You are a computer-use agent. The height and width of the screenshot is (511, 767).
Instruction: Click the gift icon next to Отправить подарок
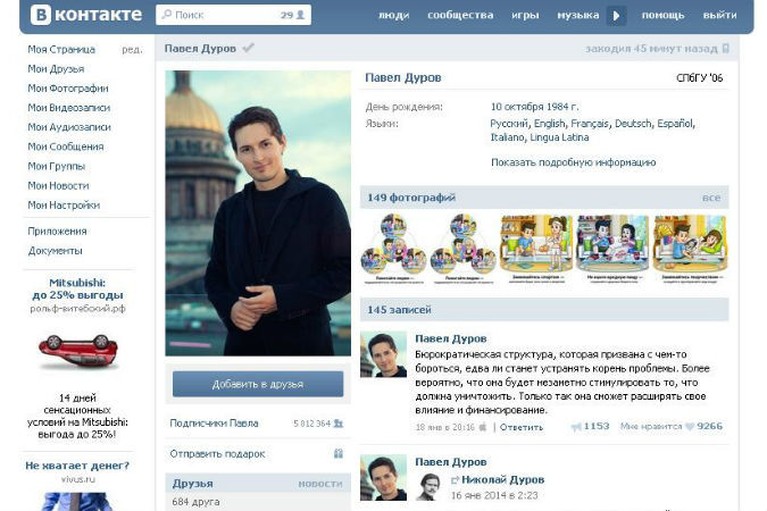click(338, 453)
